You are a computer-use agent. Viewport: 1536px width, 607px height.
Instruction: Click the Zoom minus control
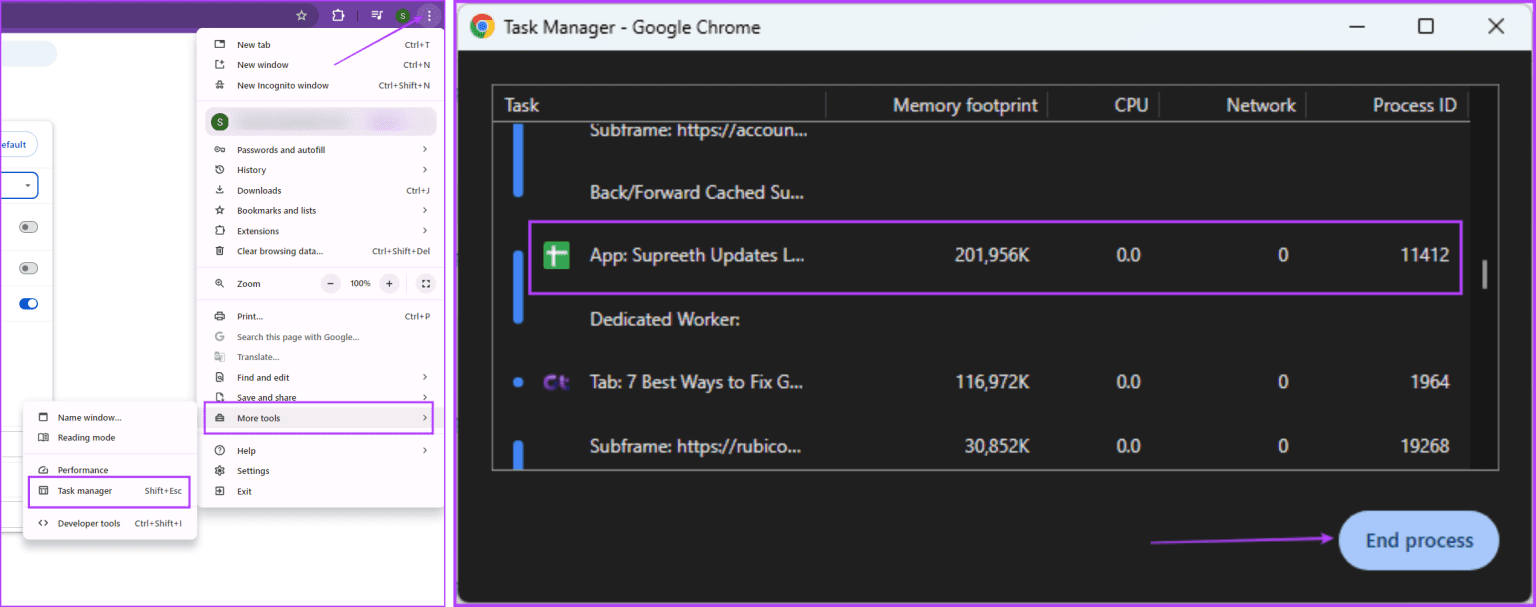(330, 283)
